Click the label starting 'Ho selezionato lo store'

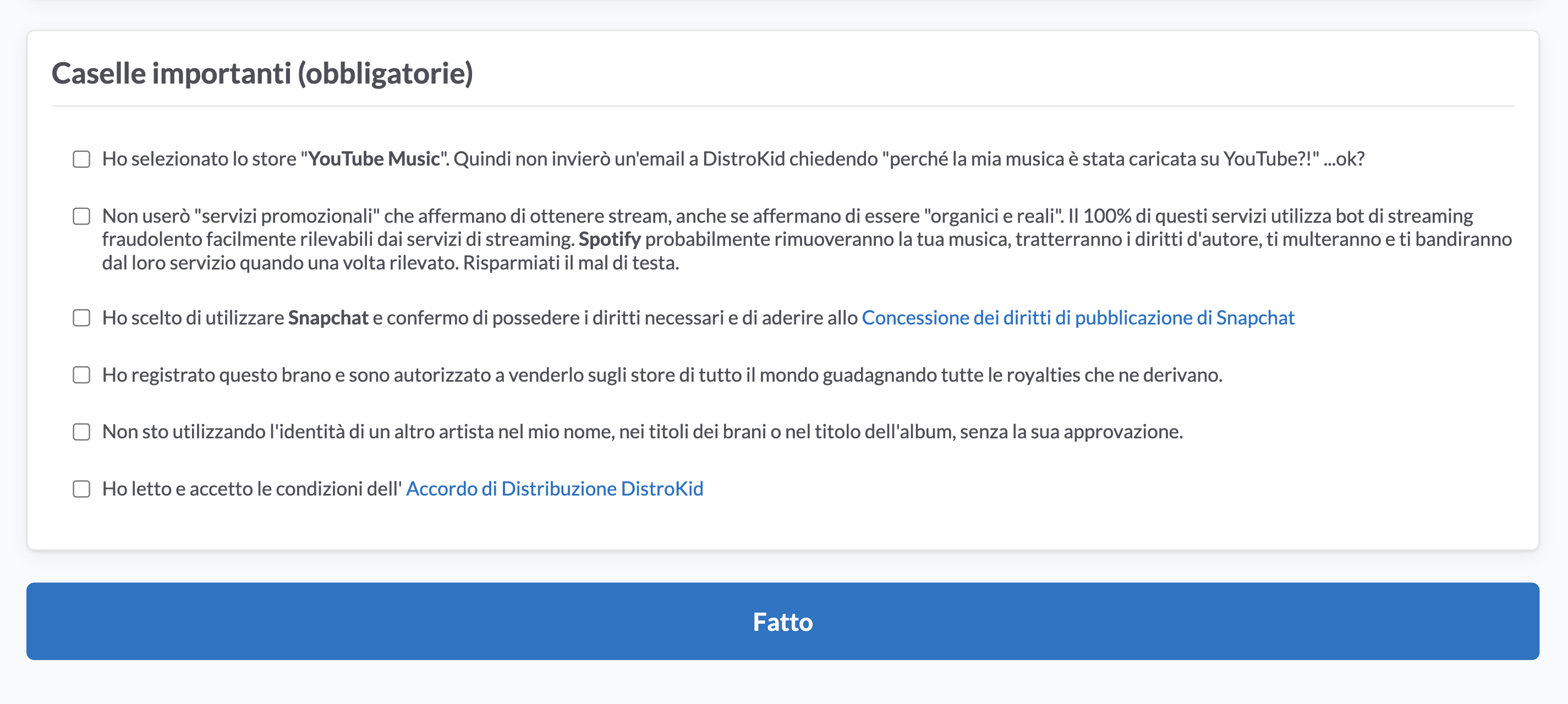tap(733, 159)
